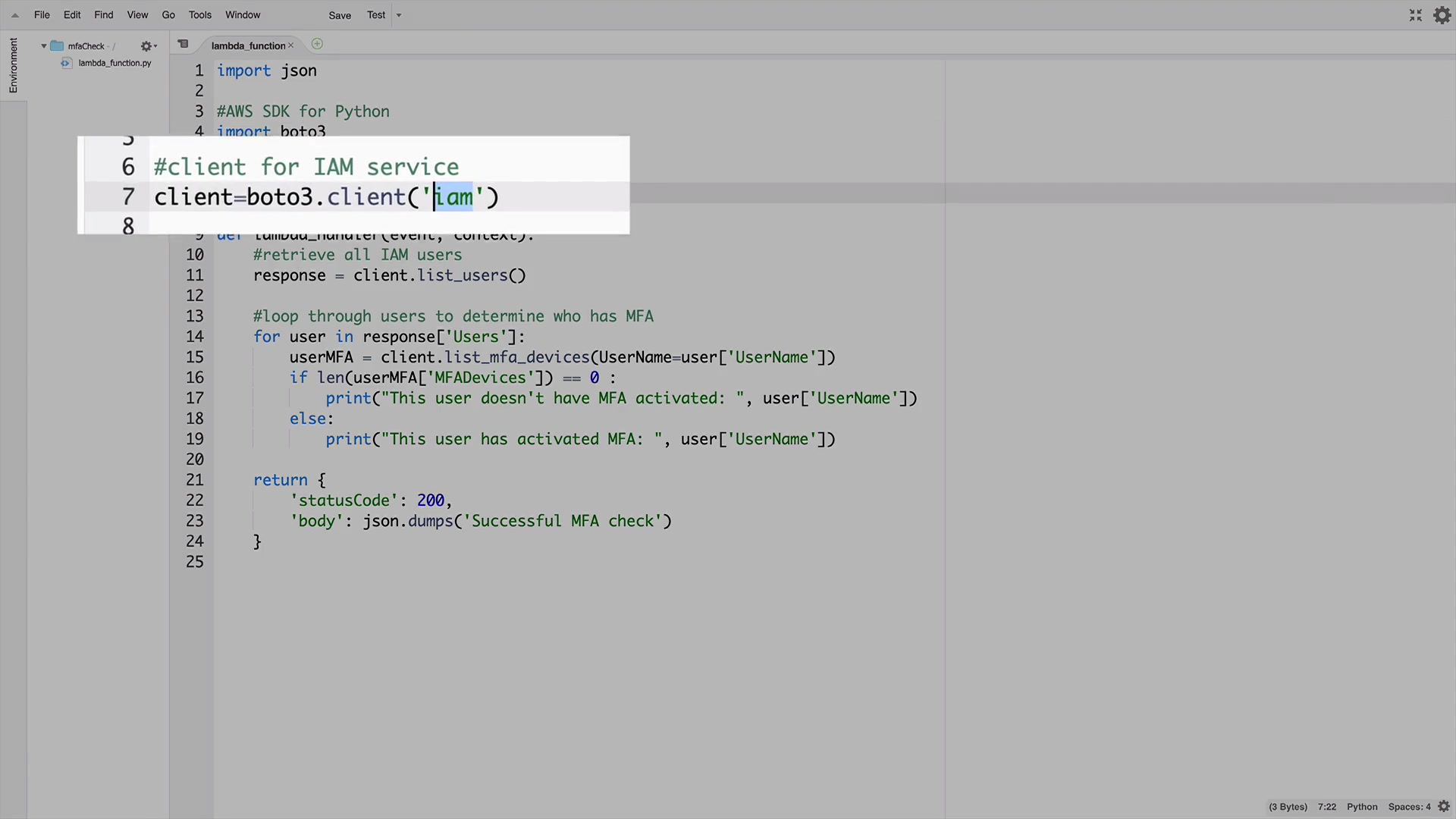Screen dimensions: 1456x819
Task: Open preferences gear in the top right
Action: [1442, 15]
